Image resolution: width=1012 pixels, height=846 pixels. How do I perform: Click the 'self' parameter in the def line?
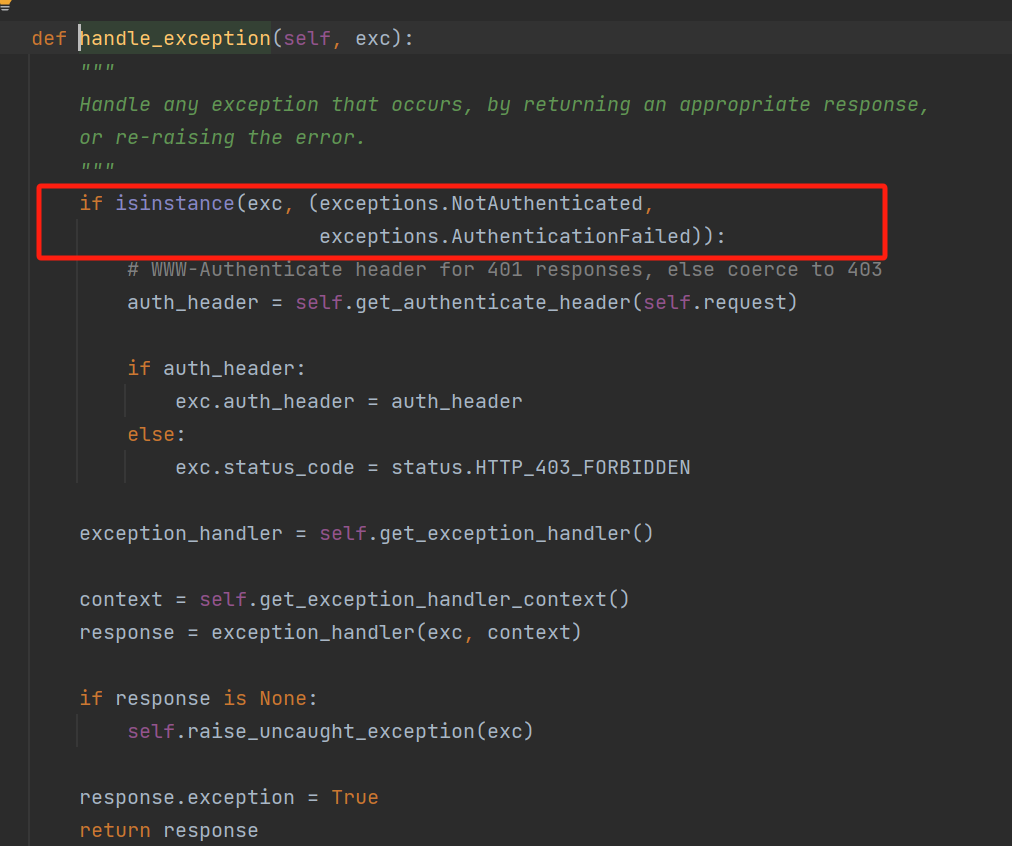click(307, 39)
